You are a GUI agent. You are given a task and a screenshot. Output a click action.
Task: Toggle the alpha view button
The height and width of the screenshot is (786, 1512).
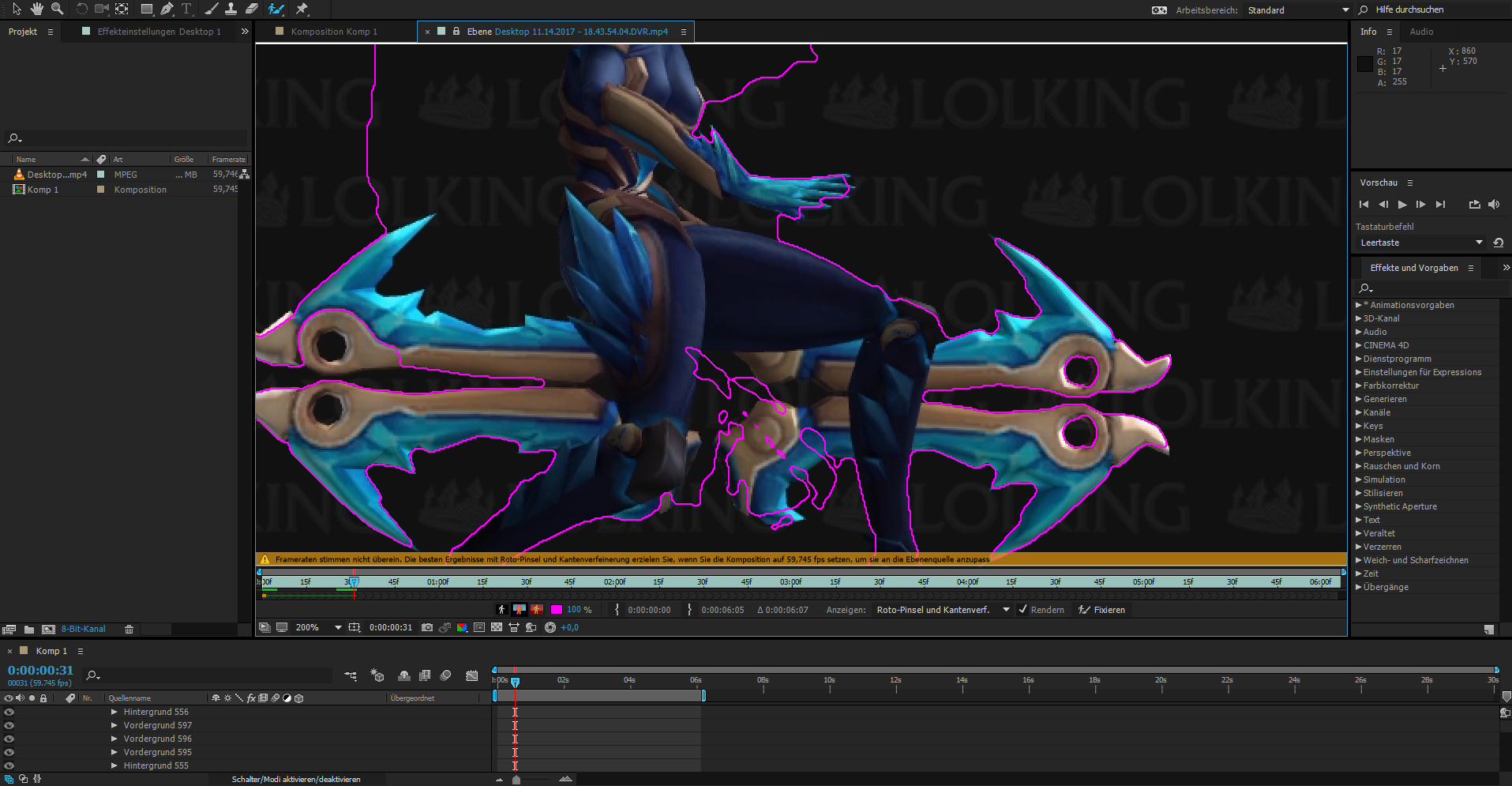tap(501, 609)
